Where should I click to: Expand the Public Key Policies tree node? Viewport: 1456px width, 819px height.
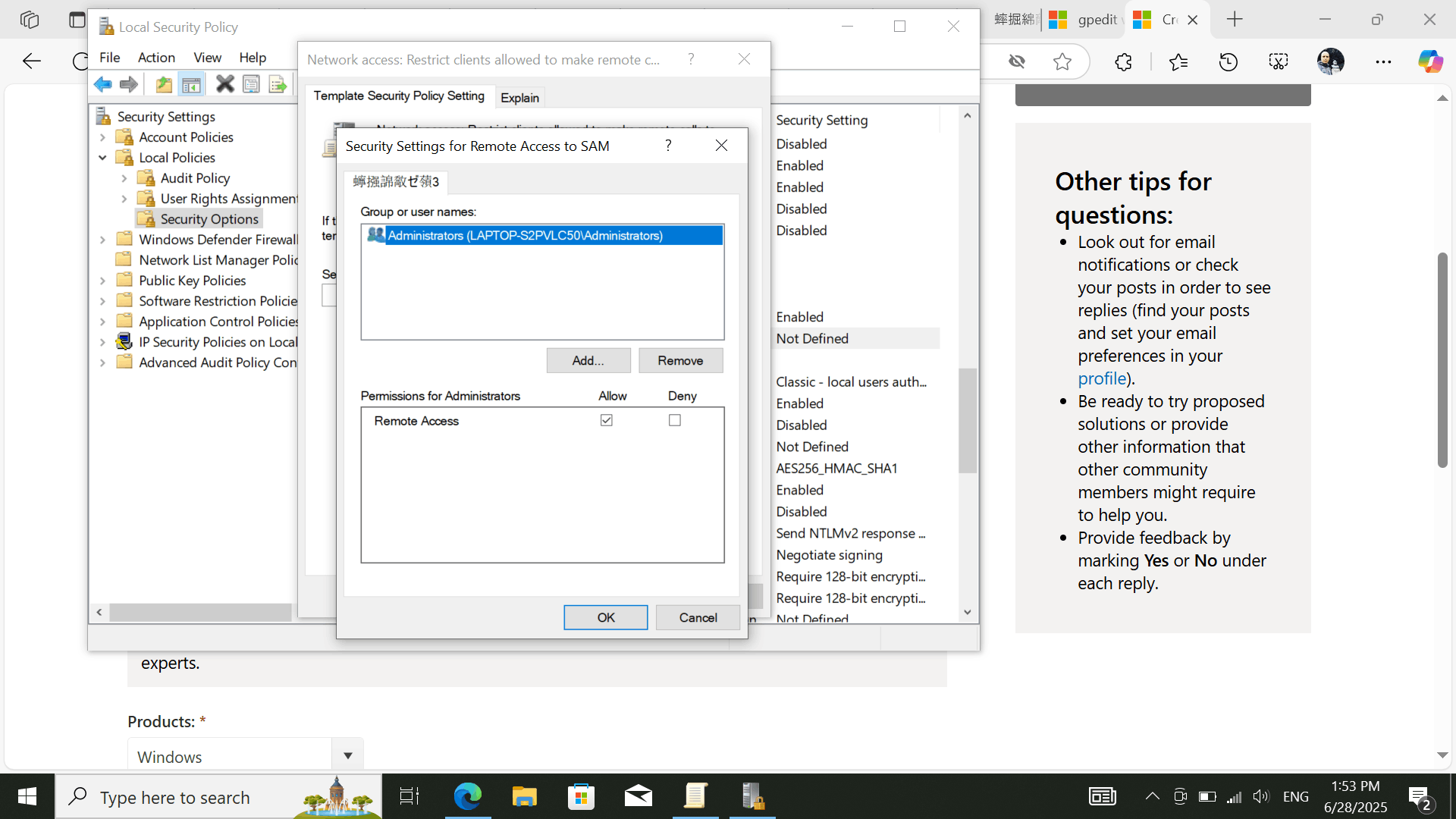click(x=103, y=281)
